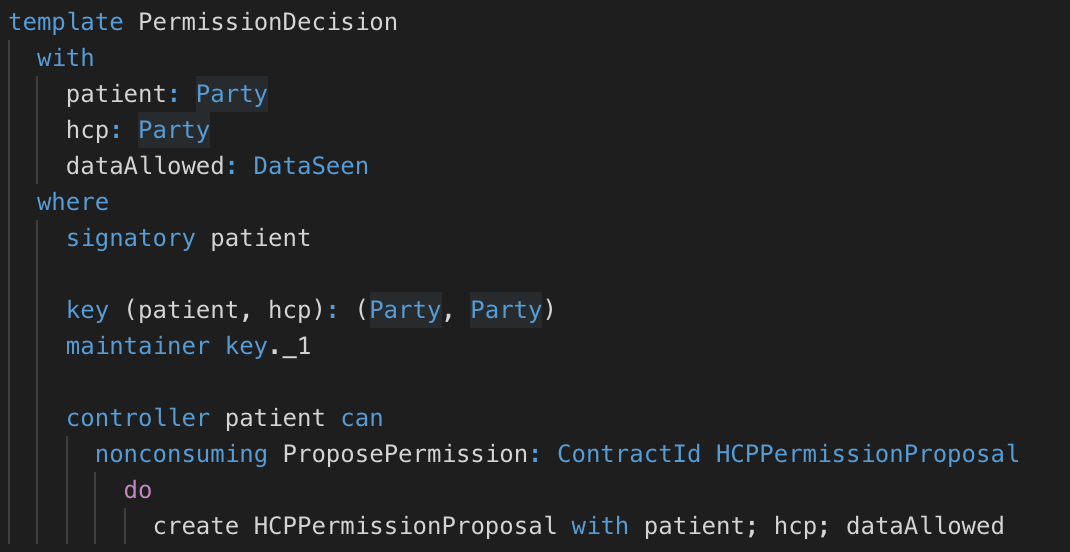Click the create keyword on last line
Image resolution: width=1070 pixels, height=552 pixels.
click(196, 526)
